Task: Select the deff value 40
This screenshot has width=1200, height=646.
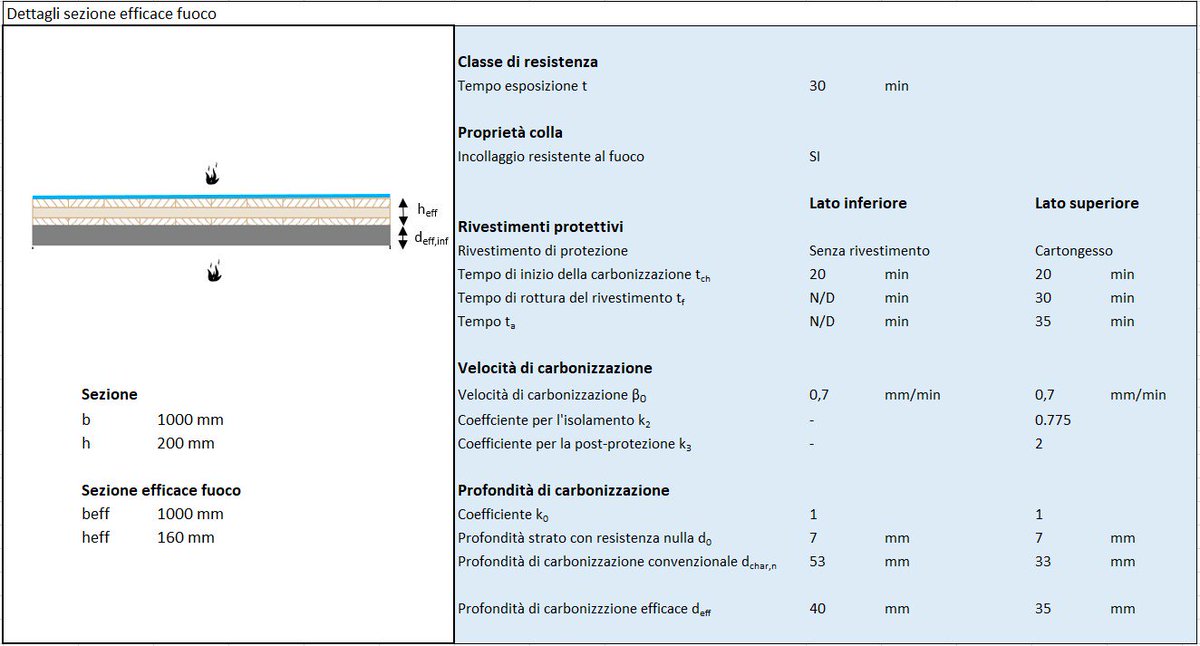Action: [x=817, y=608]
